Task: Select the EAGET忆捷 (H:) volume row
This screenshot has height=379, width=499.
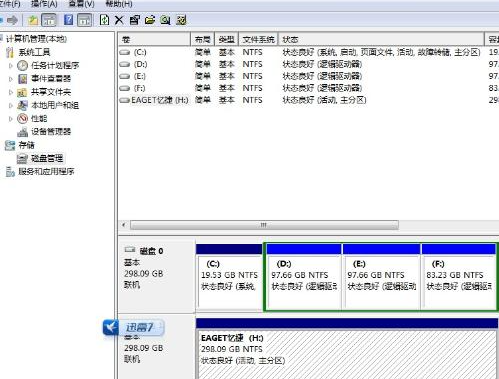Action: coord(308,100)
